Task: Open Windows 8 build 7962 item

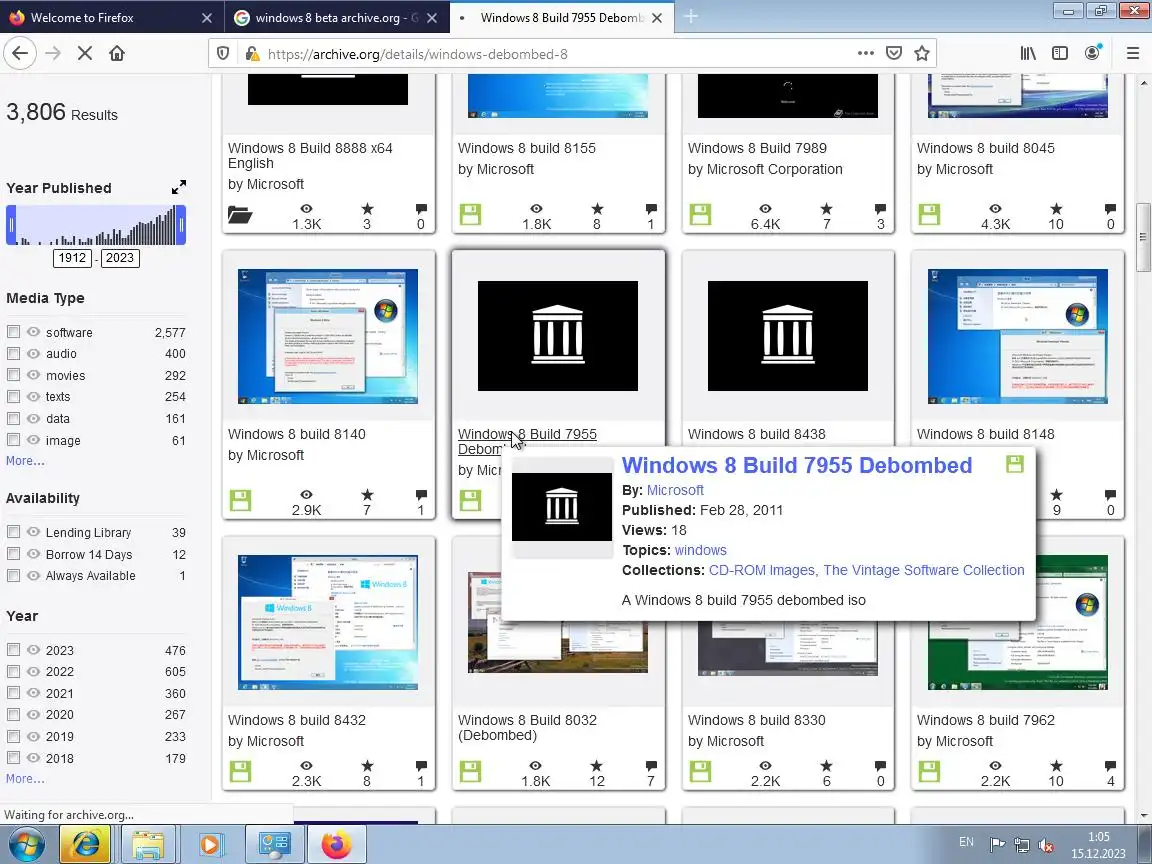Action: click(986, 720)
